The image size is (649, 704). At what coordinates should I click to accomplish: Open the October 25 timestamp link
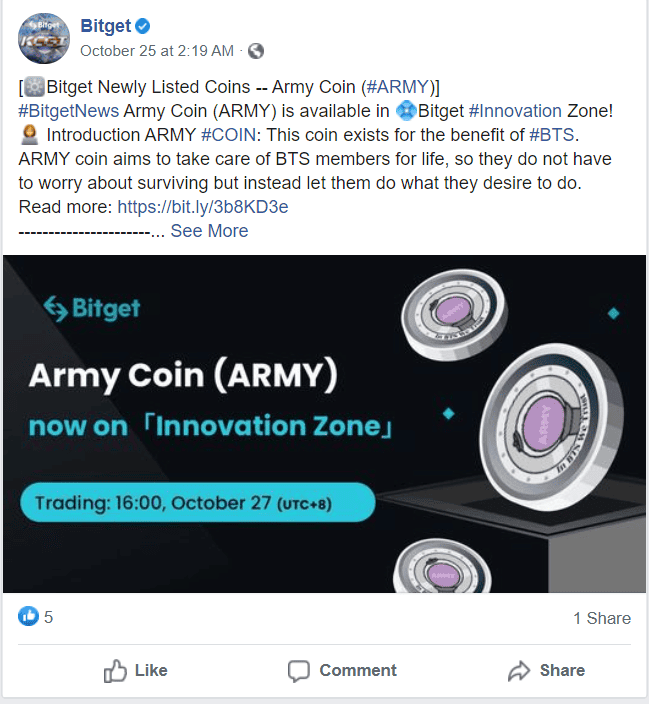156,50
